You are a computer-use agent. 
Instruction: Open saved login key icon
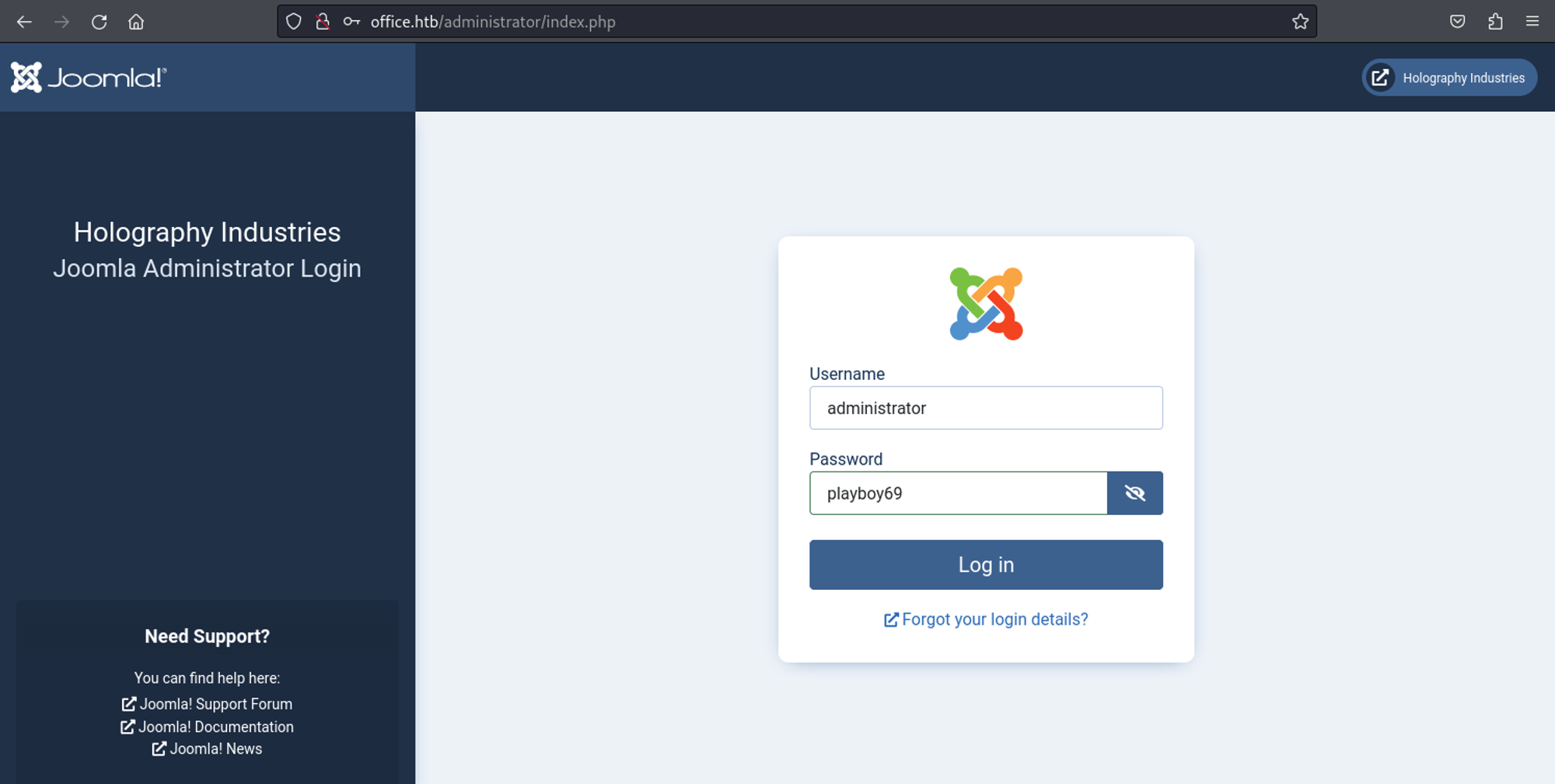351,22
